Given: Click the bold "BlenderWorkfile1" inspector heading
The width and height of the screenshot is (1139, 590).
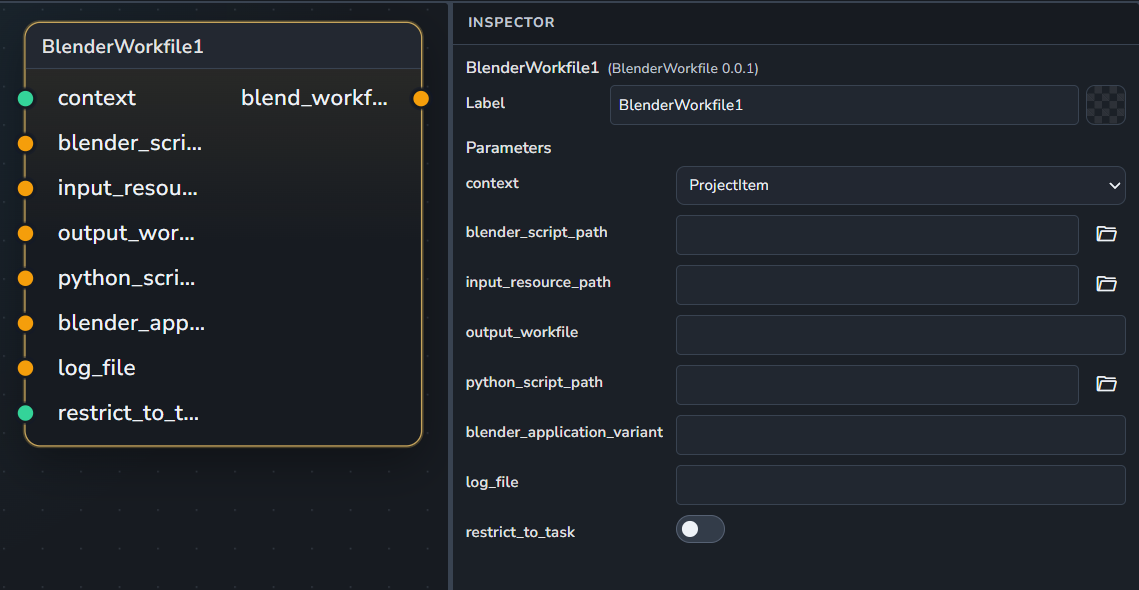Looking at the screenshot, I should click(532, 69).
